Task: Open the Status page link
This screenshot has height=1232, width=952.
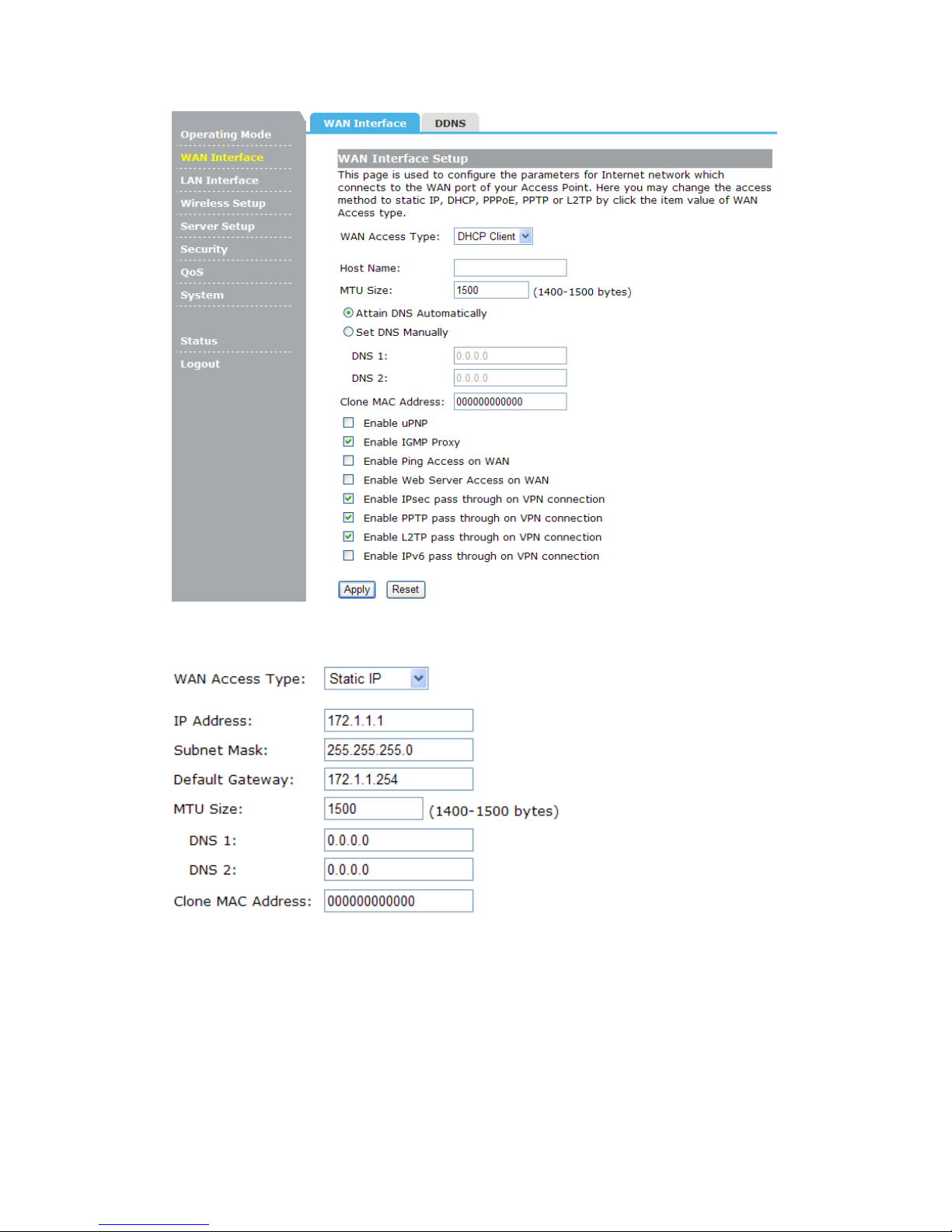Action: point(199,341)
